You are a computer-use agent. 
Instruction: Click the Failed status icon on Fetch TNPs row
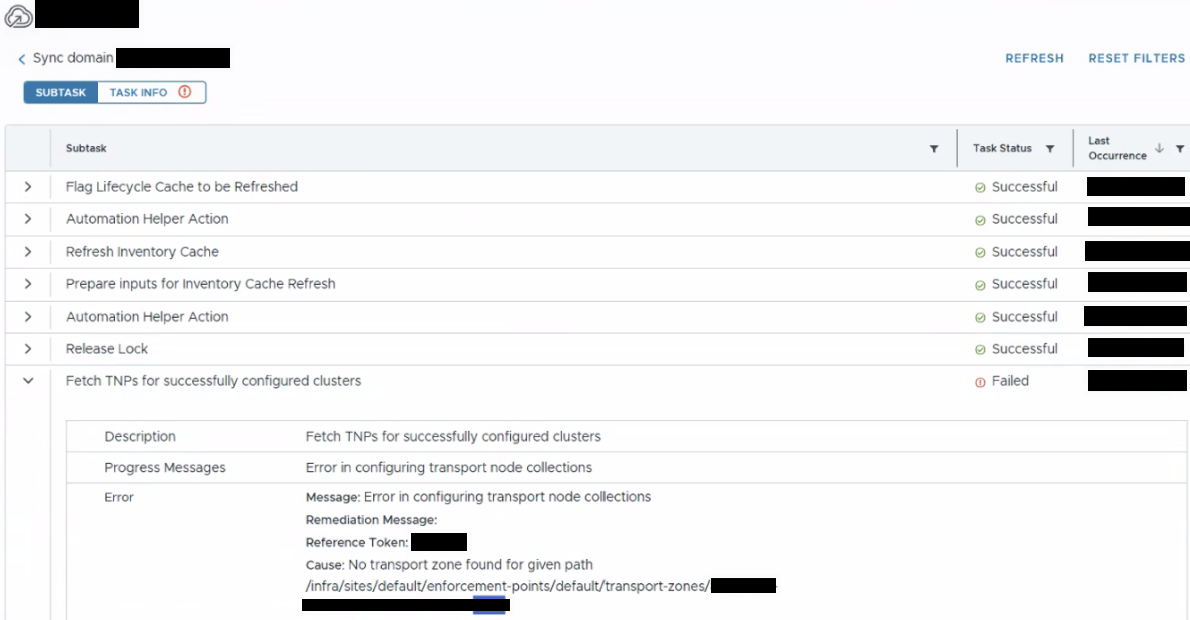pyautogui.click(x=980, y=382)
